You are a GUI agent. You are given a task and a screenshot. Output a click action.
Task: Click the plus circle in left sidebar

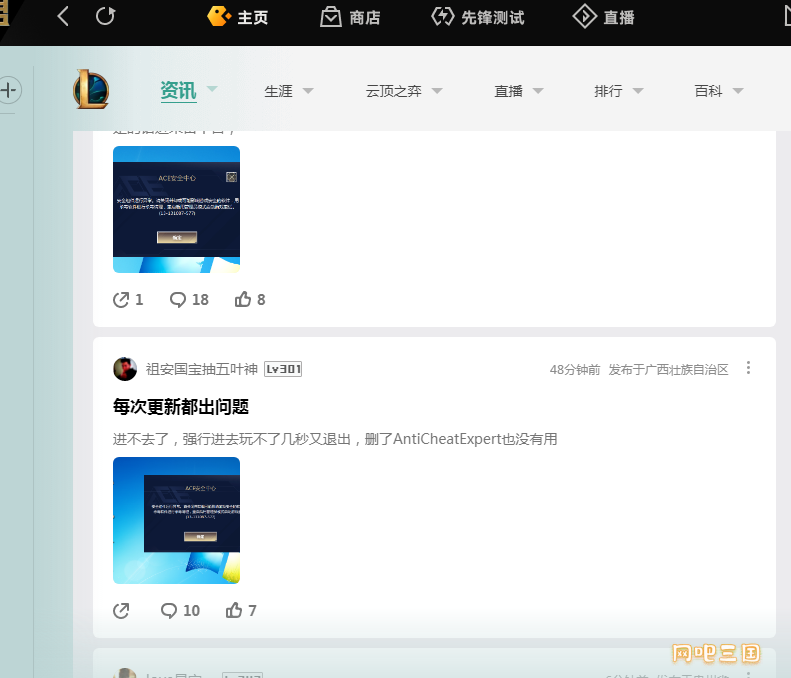(9, 90)
